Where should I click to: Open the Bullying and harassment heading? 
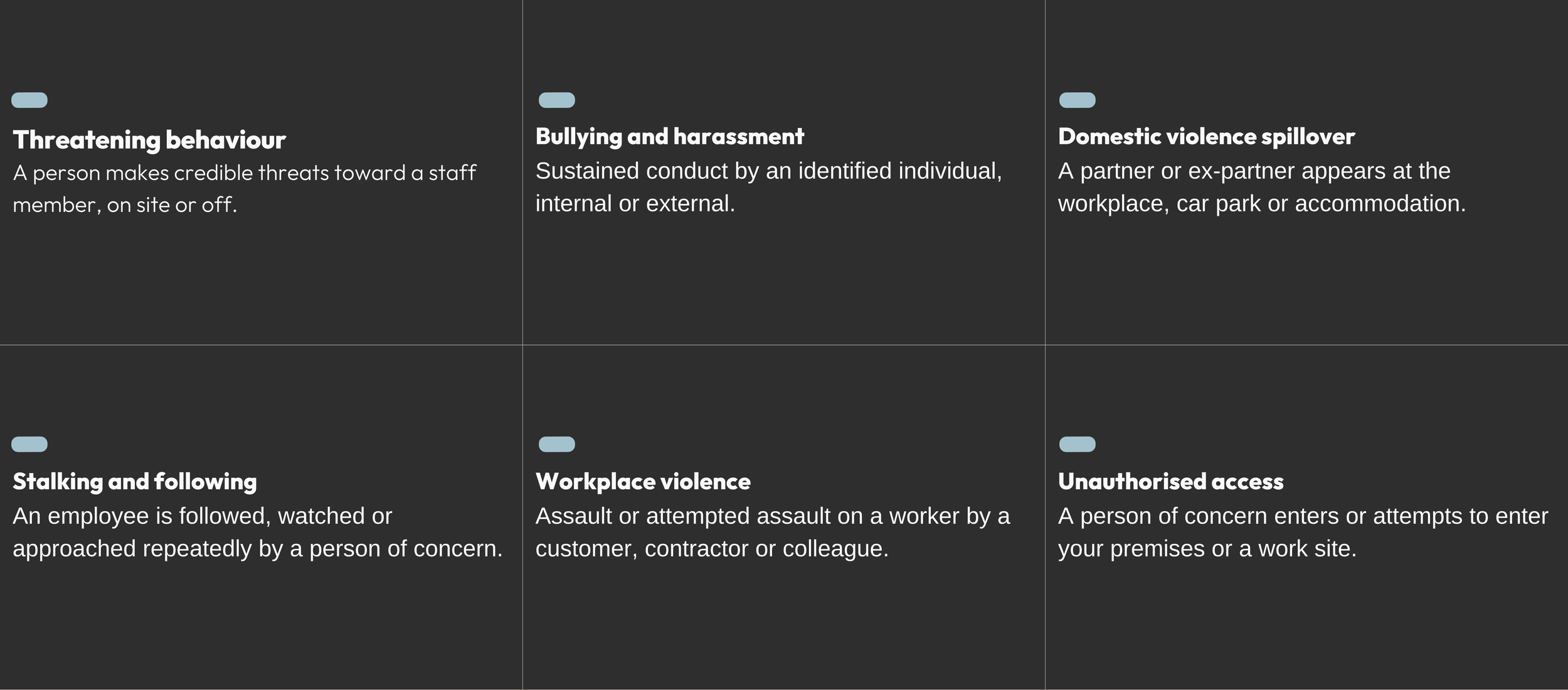click(669, 137)
